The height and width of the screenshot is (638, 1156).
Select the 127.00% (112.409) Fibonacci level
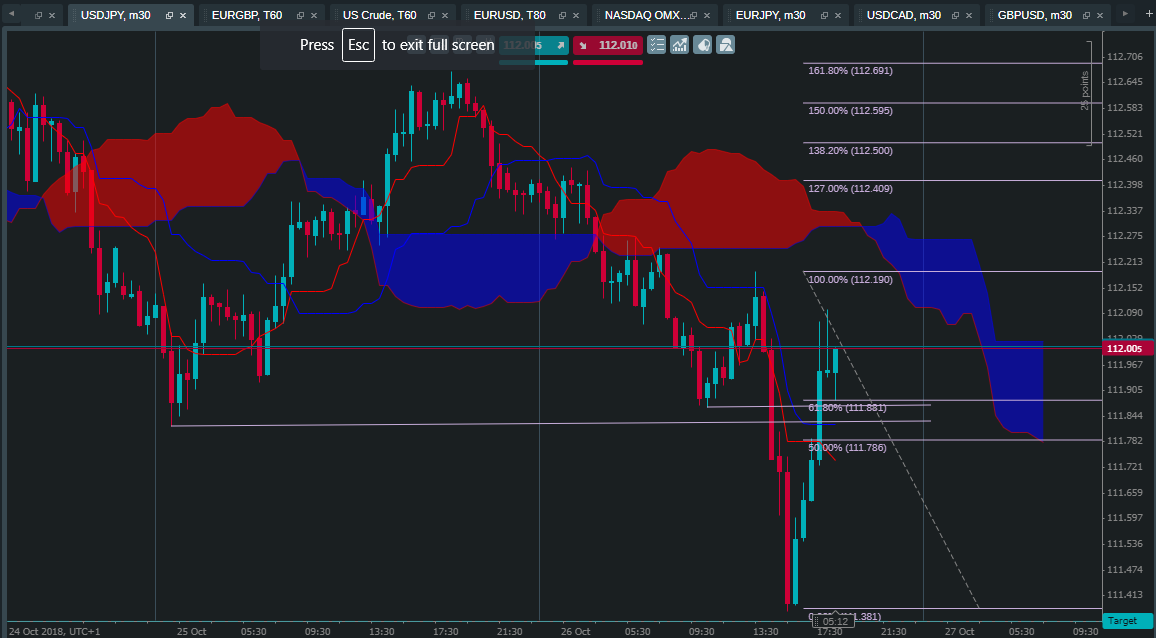point(850,189)
